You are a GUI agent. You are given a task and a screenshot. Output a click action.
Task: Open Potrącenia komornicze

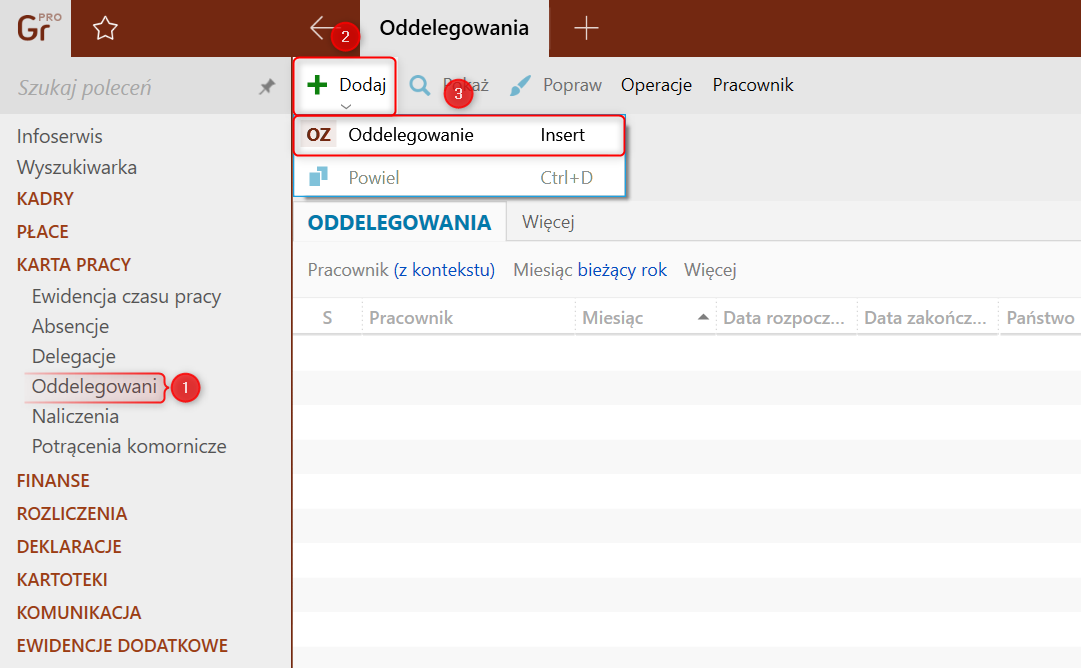(x=129, y=447)
